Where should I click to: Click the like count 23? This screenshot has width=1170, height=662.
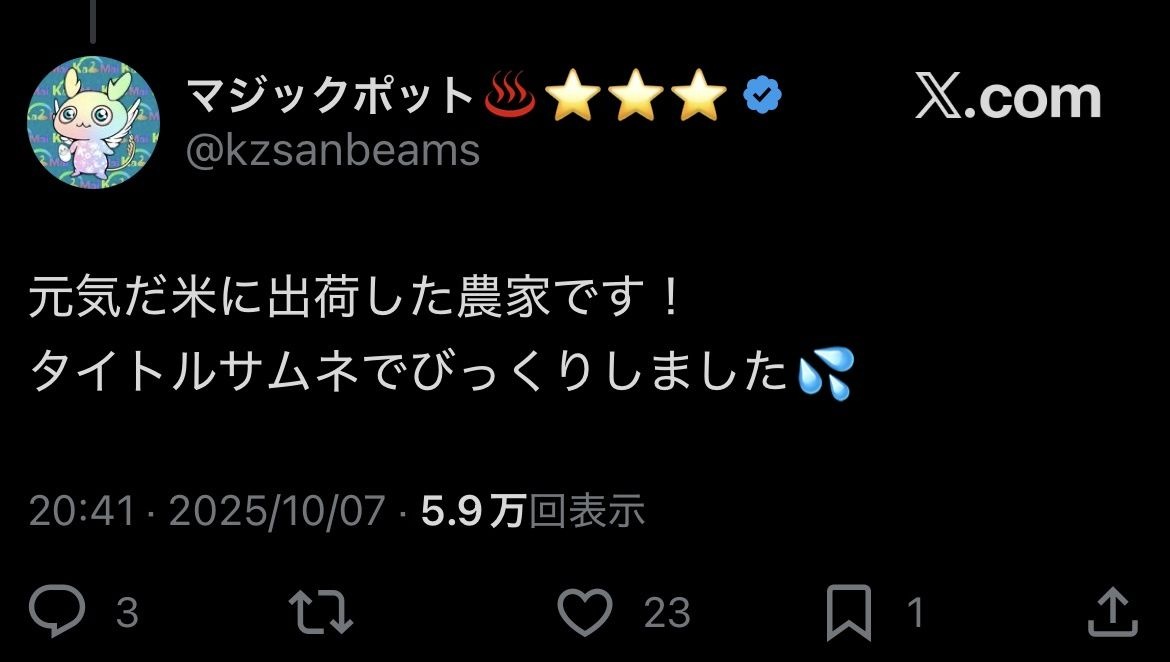(x=667, y=613)
